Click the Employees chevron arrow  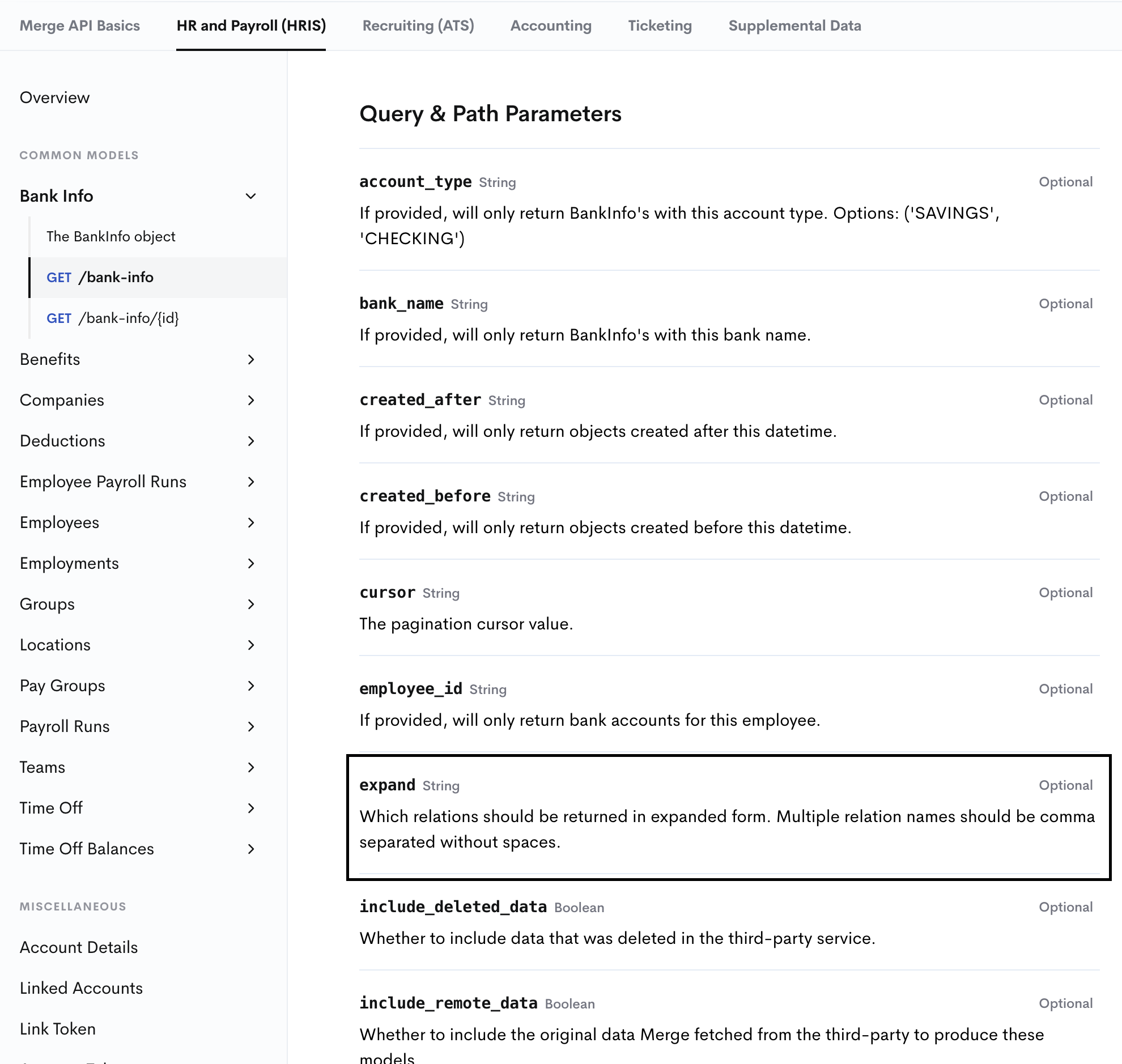[250, 523]
